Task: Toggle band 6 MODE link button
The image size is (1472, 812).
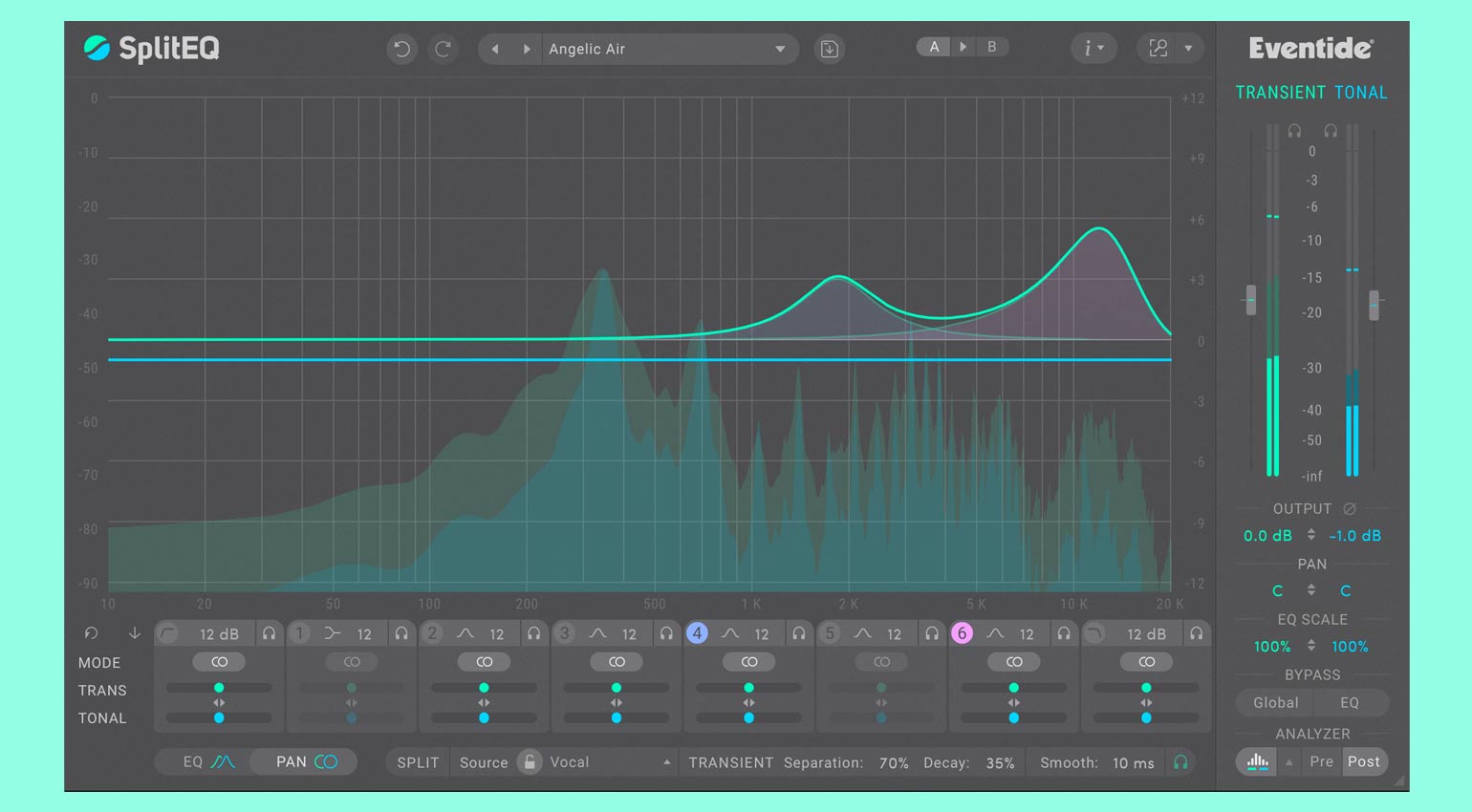Action: (1014, 662)
